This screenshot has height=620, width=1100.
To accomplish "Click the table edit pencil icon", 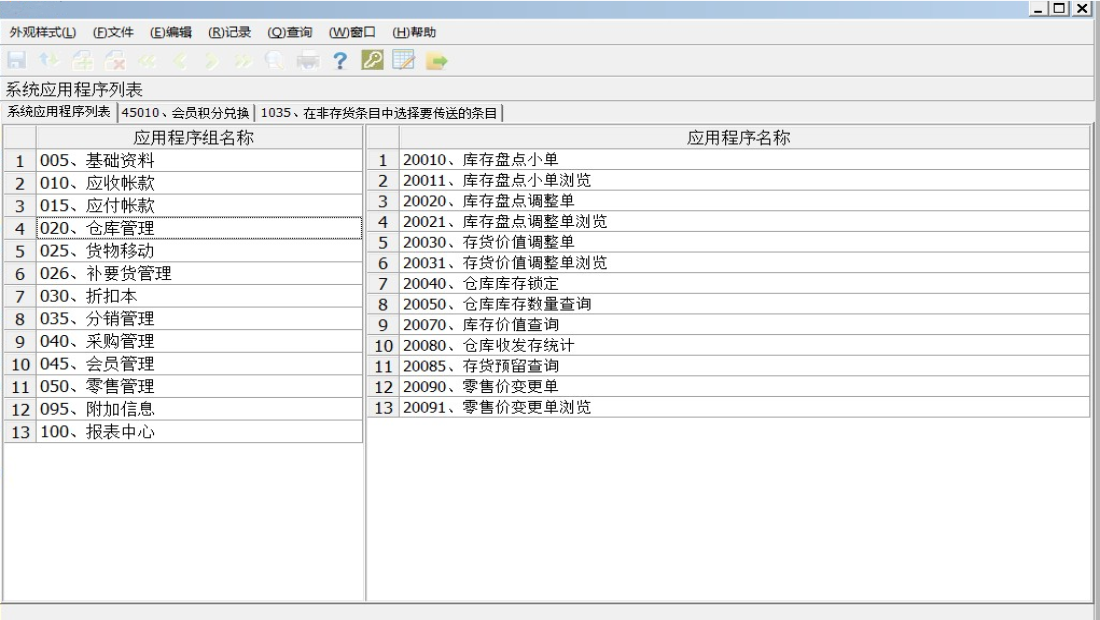I will pyautogui.click(x=403, y=60).
